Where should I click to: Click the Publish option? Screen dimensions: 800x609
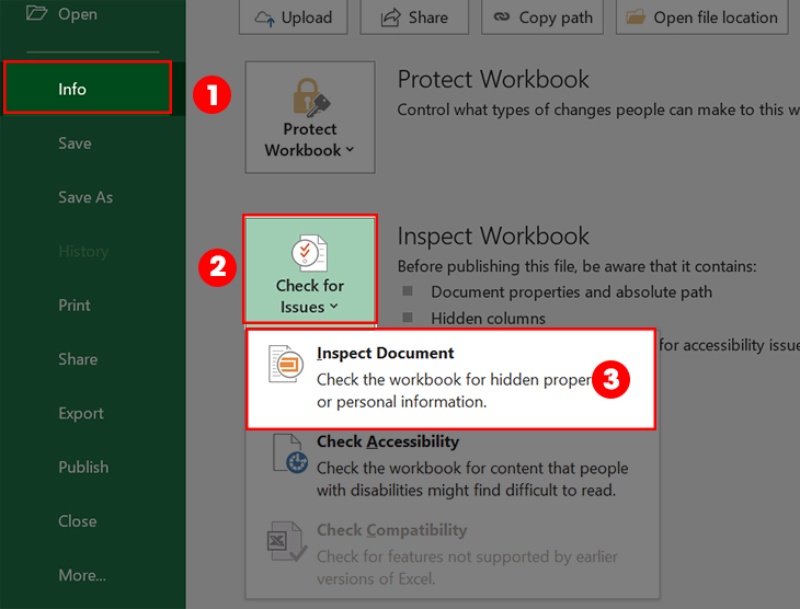tap(83, 467)
